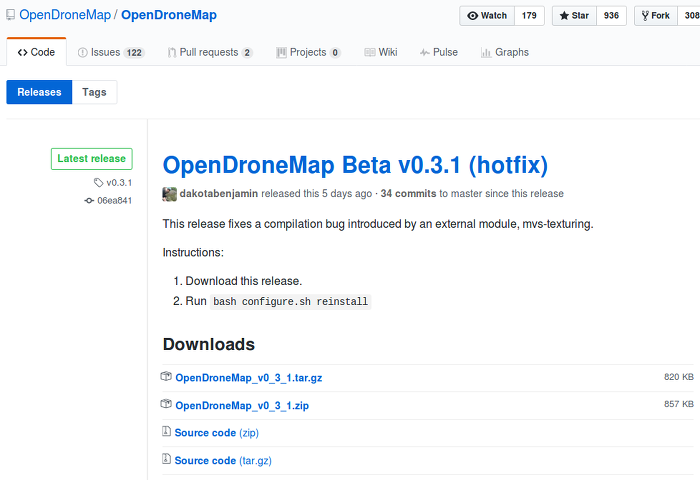Click the commit icon beside 06ea841

(89, 200)
